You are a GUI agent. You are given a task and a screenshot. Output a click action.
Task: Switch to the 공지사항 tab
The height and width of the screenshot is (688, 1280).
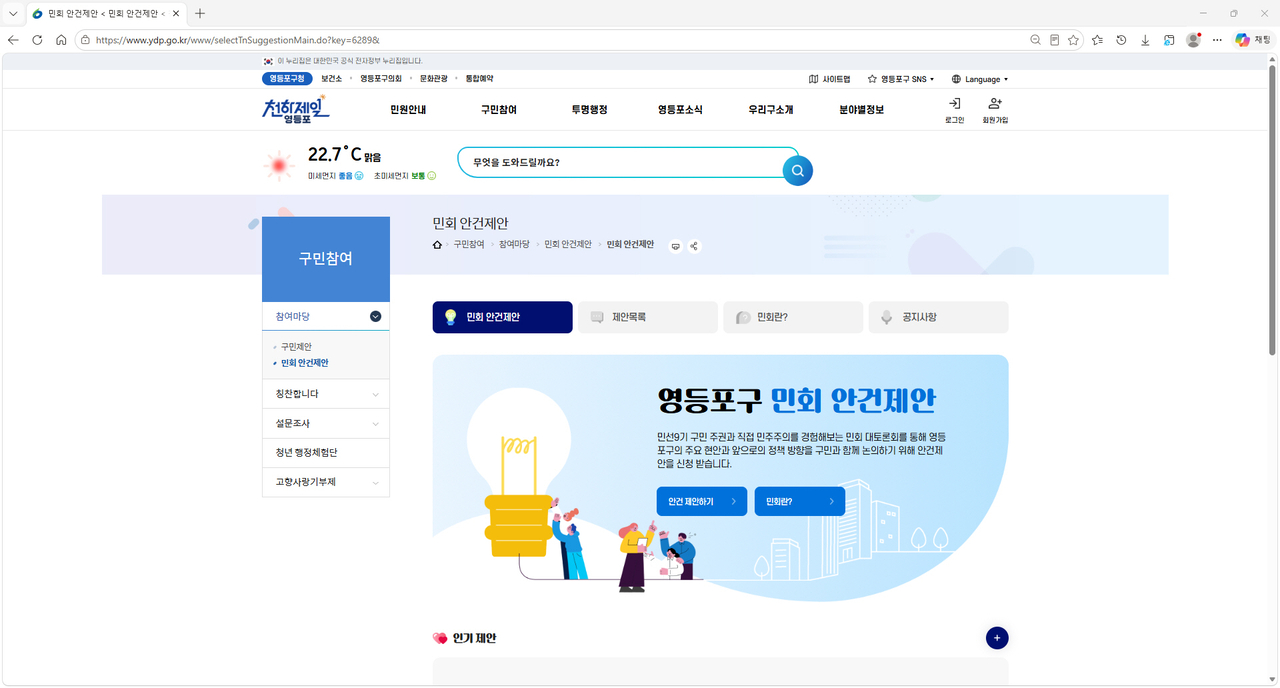tap(938, 317)
